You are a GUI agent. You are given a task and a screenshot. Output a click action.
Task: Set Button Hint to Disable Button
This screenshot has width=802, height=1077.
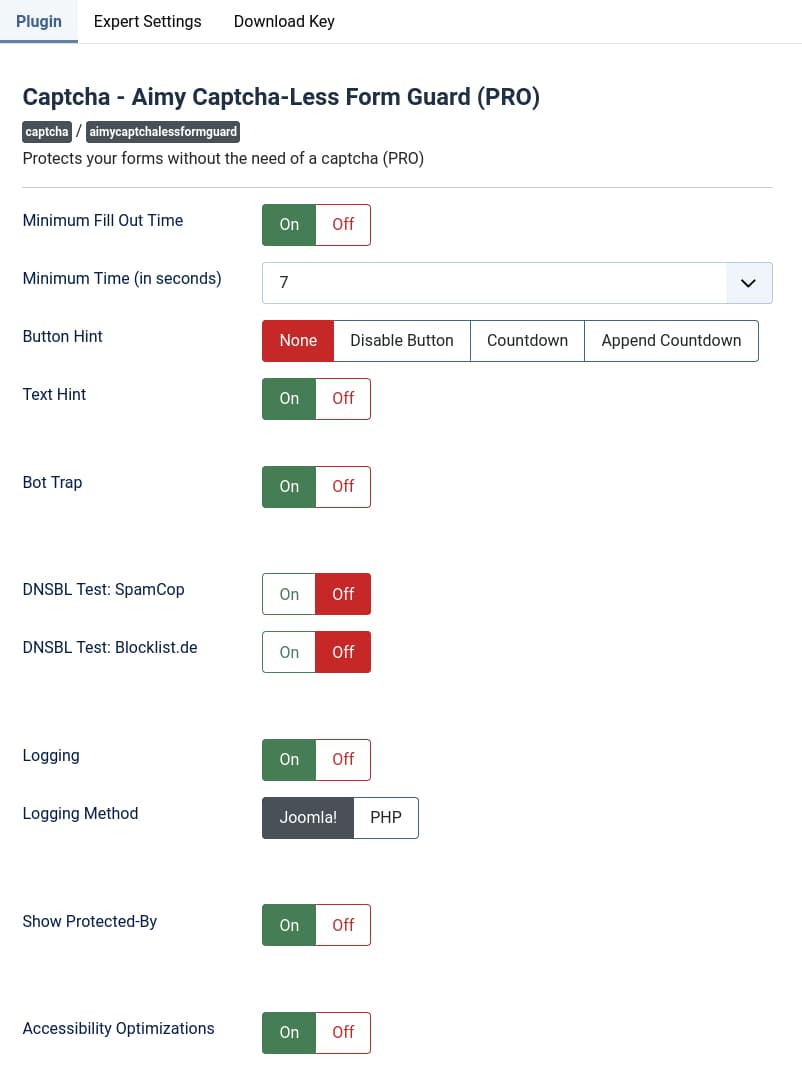[401, 341]
